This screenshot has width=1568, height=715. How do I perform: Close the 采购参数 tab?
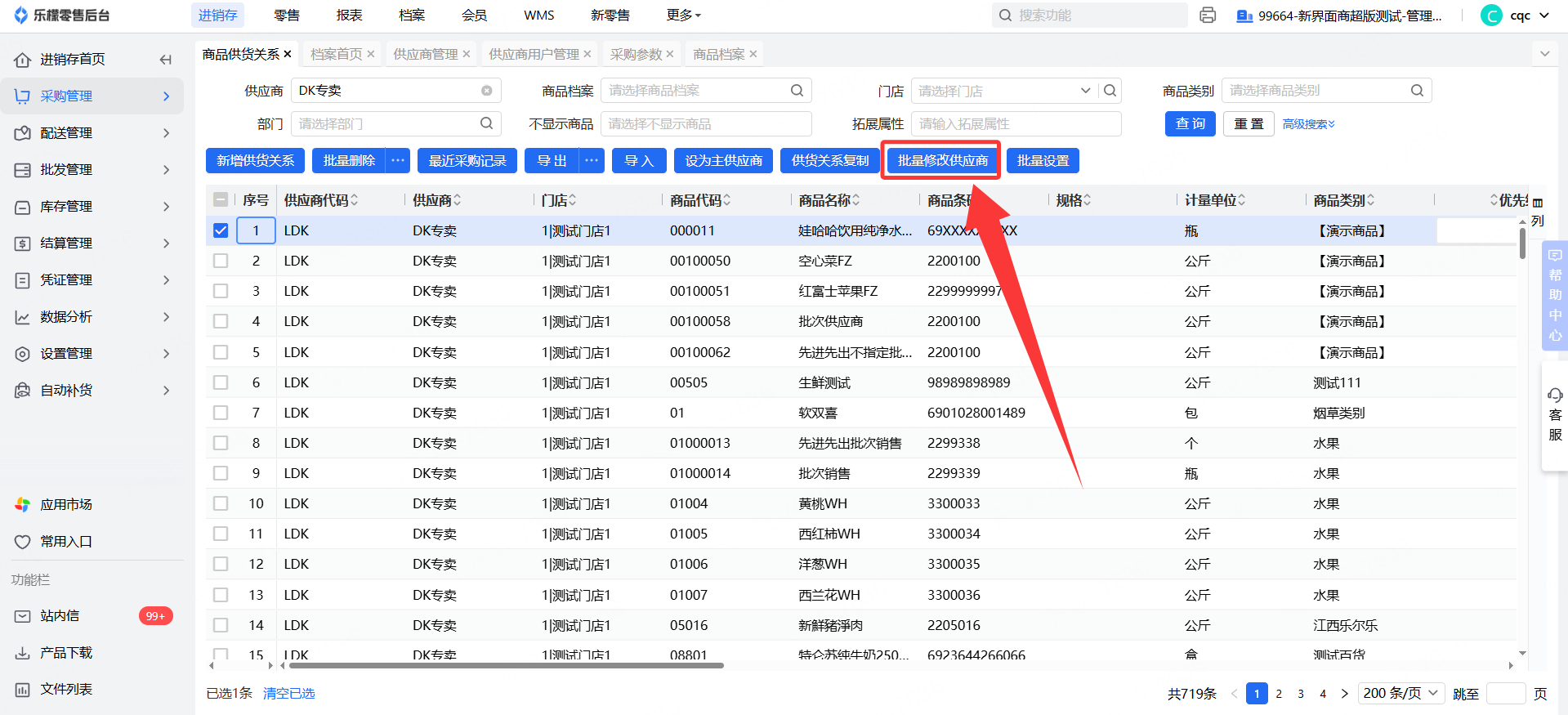tap(670, 54)
